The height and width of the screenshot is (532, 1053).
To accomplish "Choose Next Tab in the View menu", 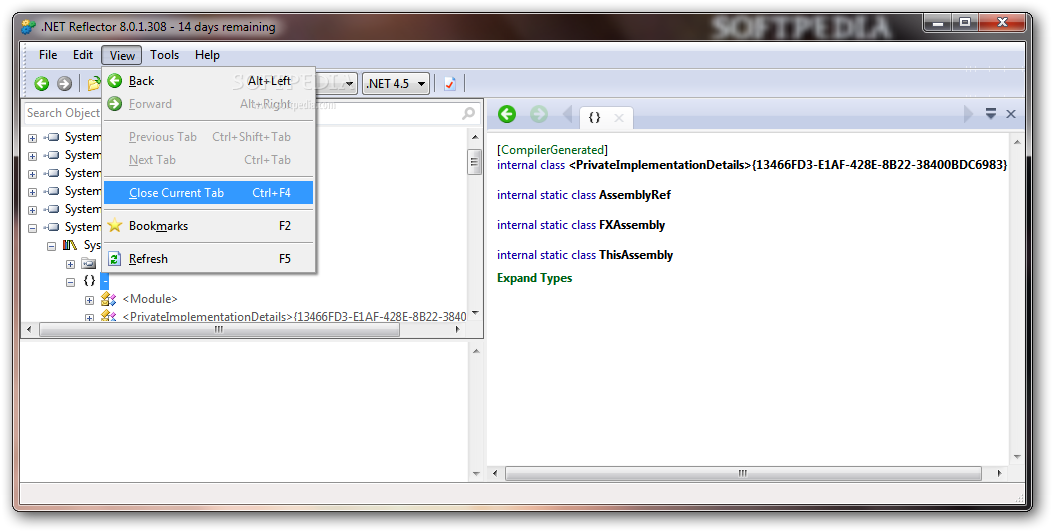I will tap(209, 160).
